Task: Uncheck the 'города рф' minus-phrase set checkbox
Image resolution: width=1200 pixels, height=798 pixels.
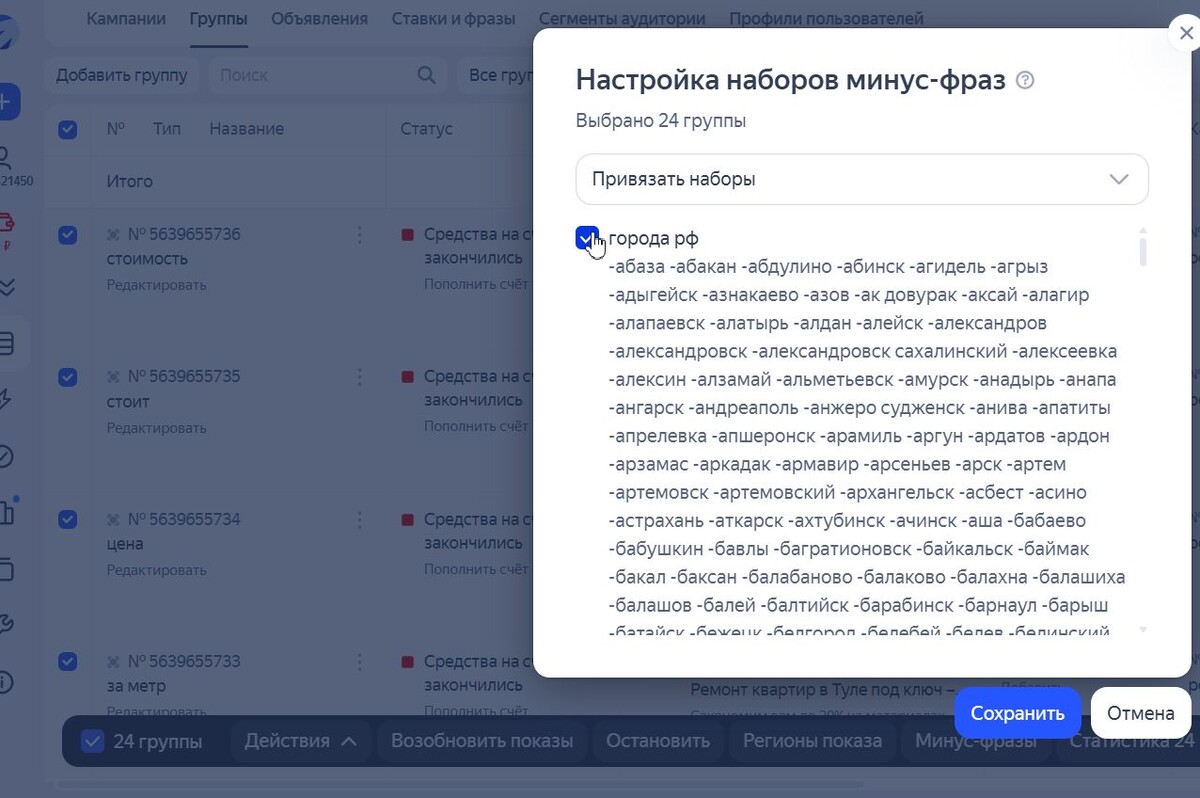Action: click(587, 238)
